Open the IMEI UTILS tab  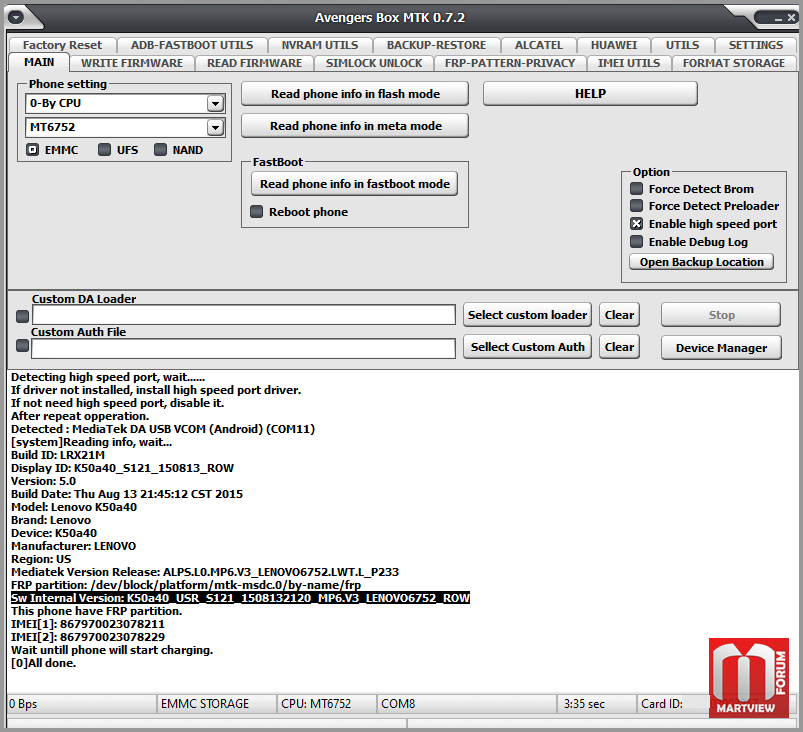point(629,63)
